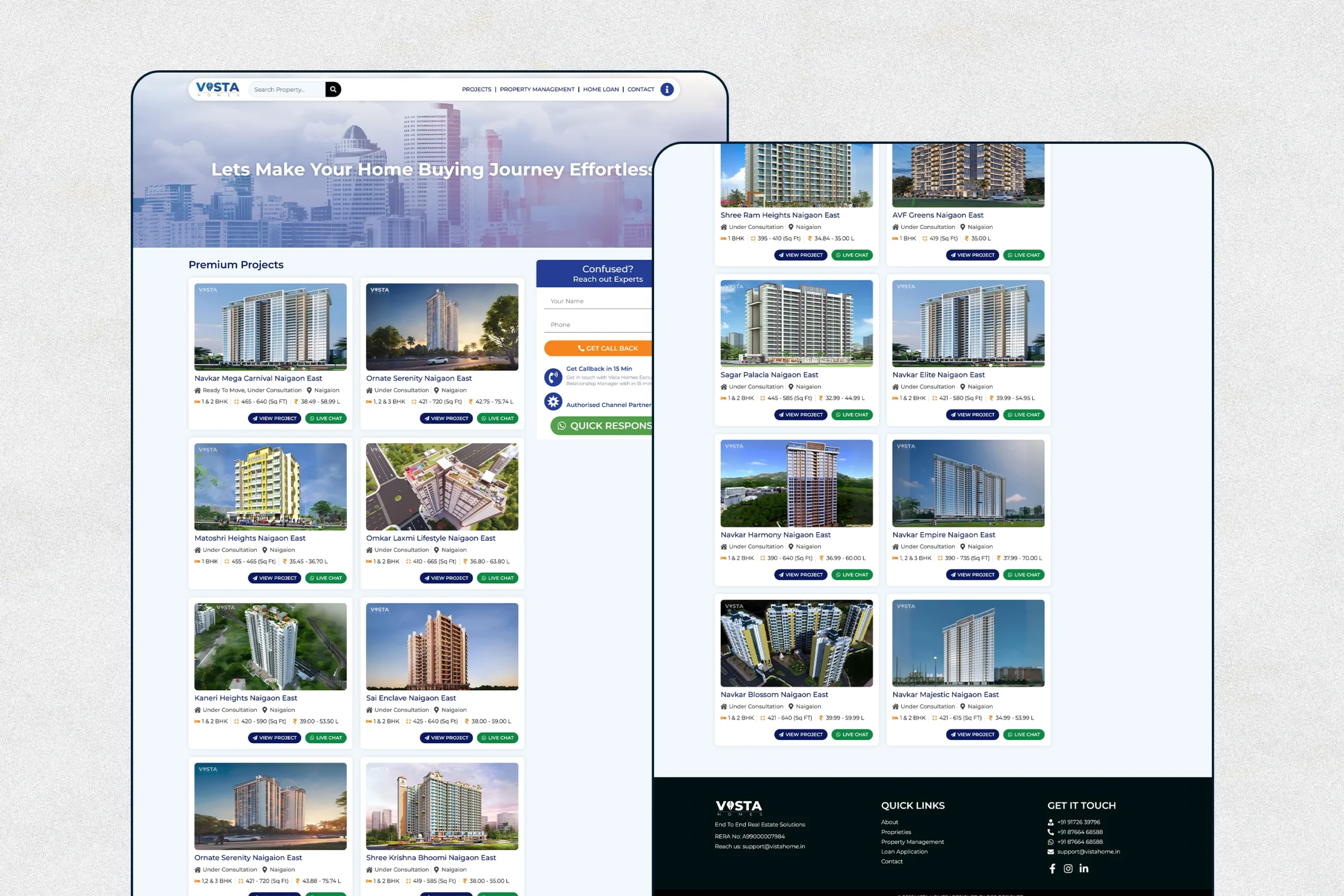
Task: Start LIVE CHAT for Navkar Elite Naigaon East
Action: point(1023,415)
